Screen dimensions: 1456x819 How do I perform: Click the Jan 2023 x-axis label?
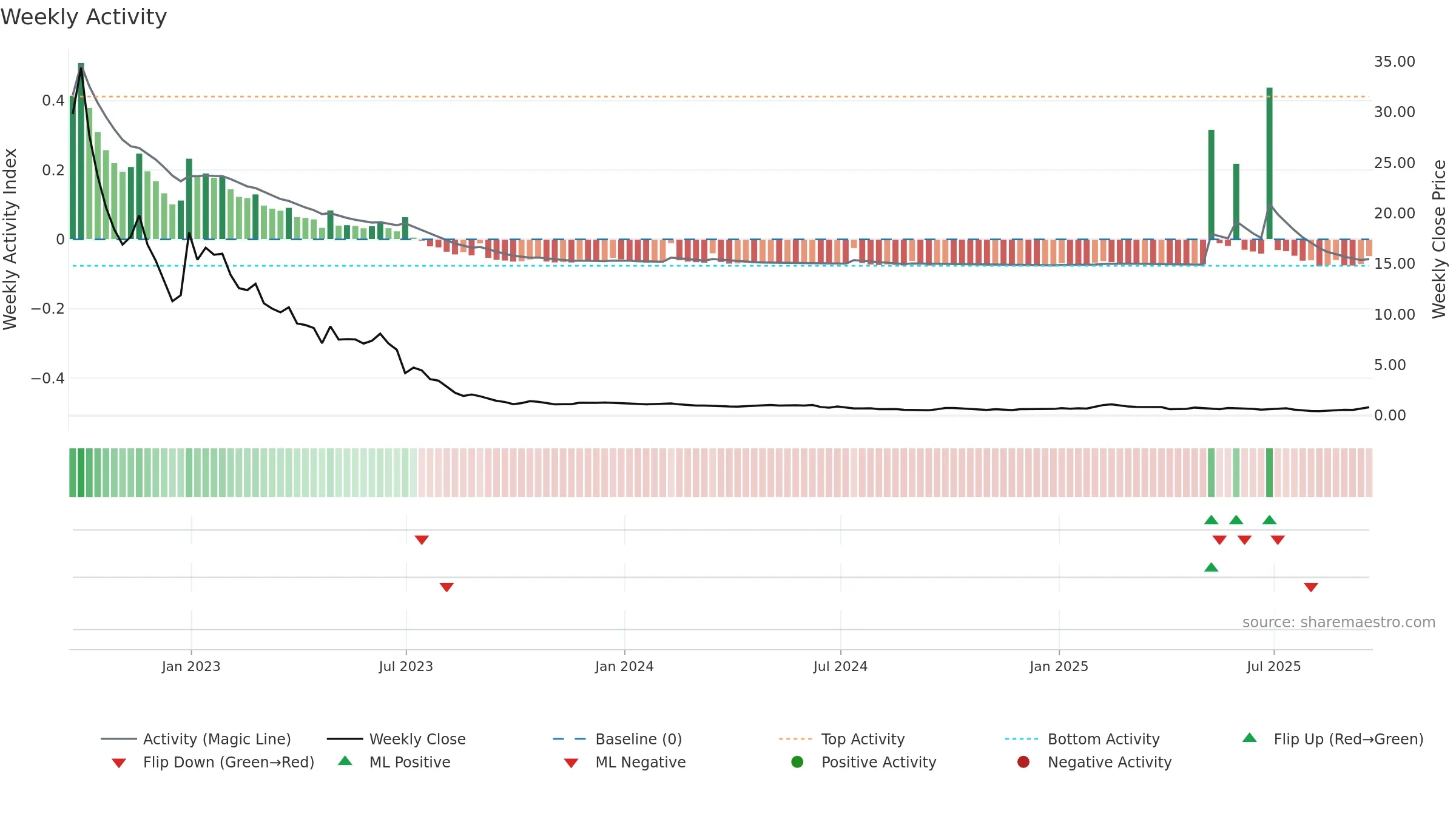click(191, 666)
